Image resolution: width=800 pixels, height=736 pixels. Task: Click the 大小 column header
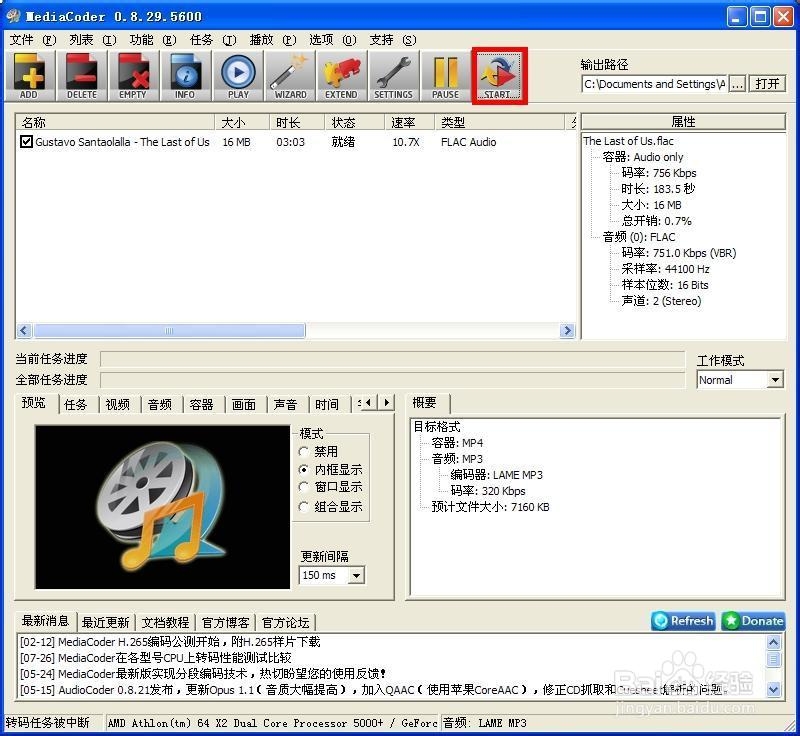click(242, 122)
